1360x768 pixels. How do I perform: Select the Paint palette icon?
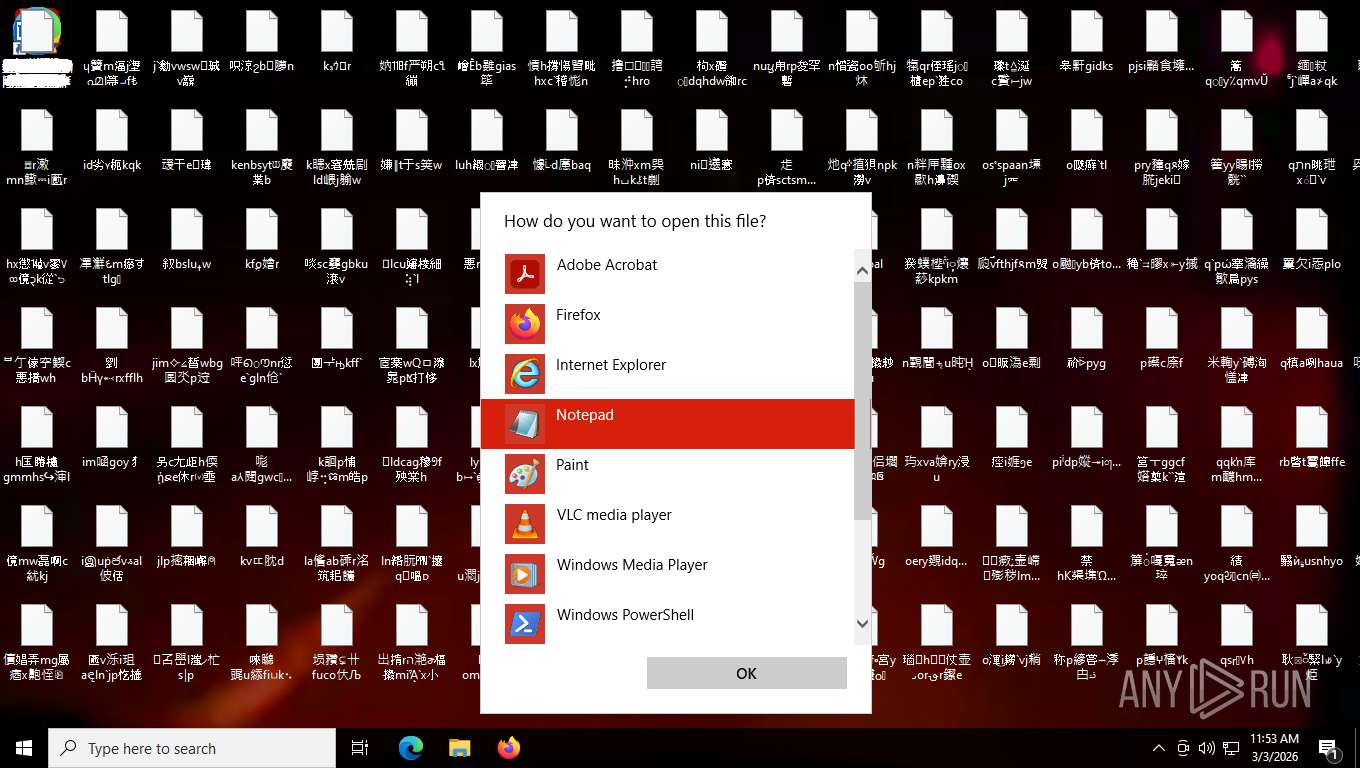click(x=525, y=473)
